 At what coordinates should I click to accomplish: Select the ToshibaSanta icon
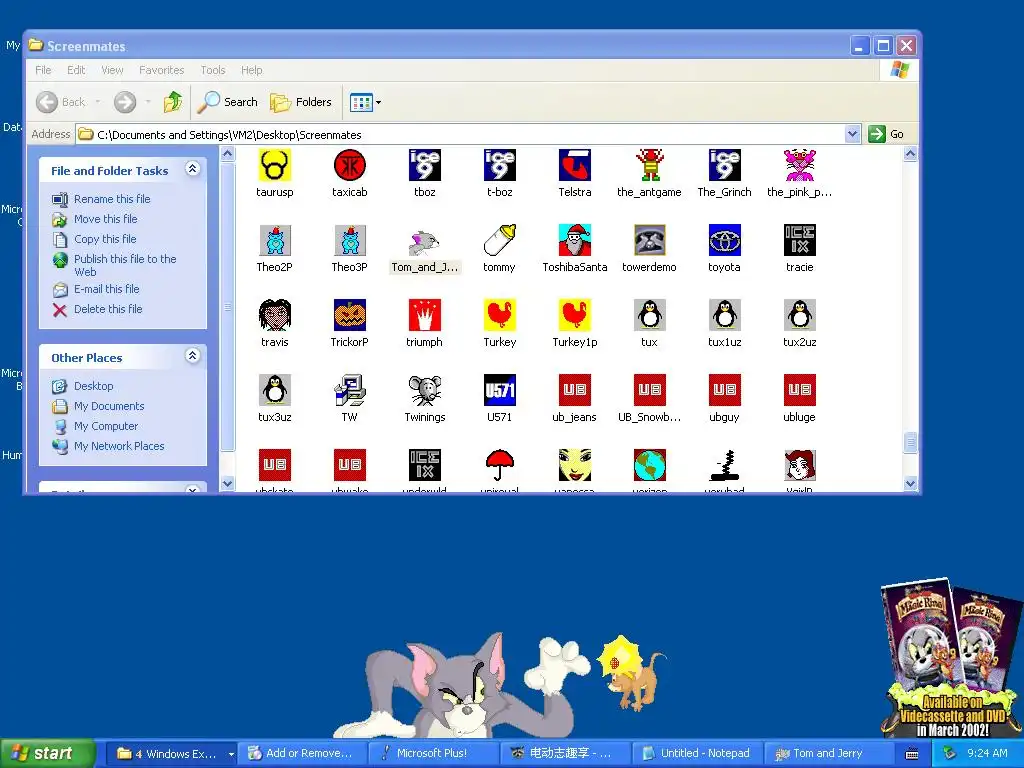tap(575, 240)
